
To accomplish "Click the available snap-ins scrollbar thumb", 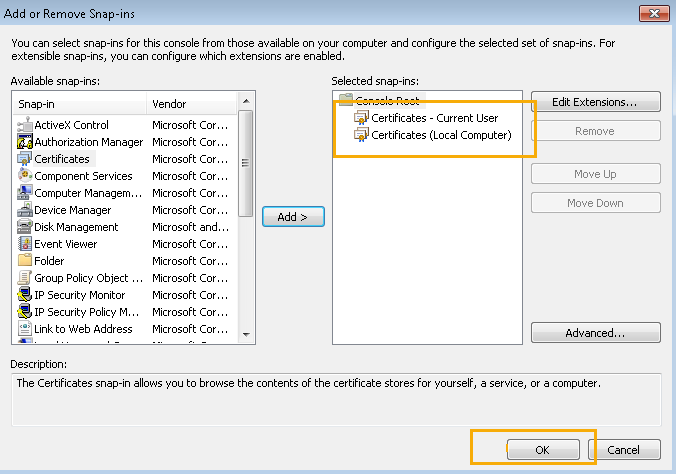I will 246,163.
